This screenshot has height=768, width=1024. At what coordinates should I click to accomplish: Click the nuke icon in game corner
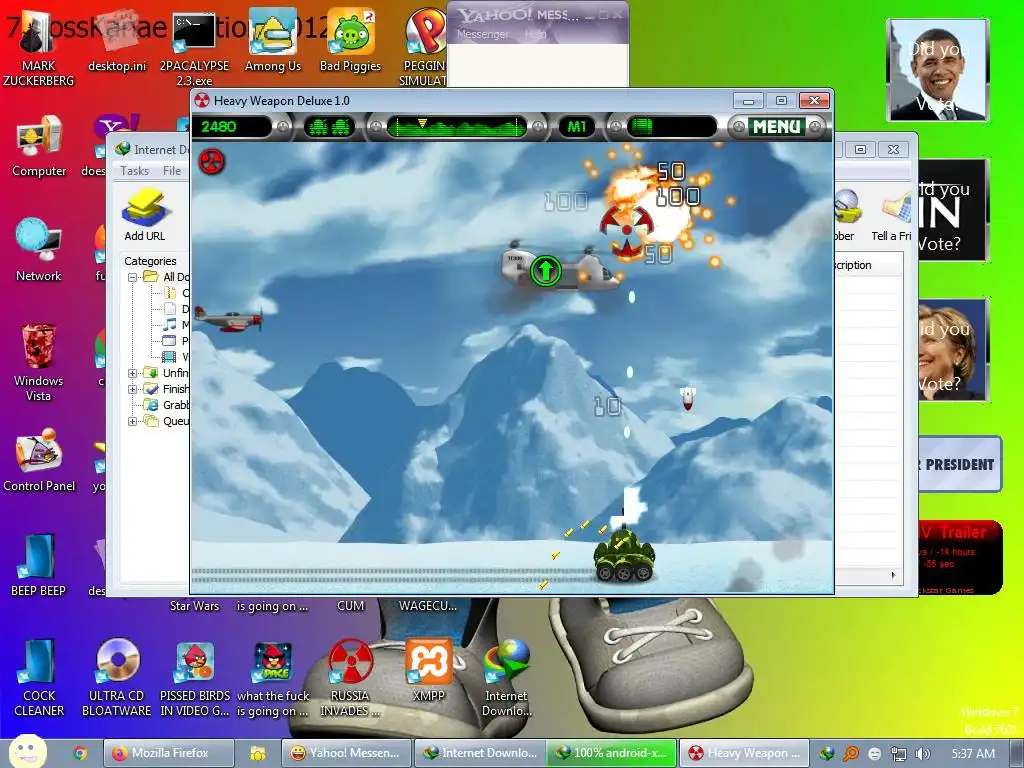click(211, 161)
